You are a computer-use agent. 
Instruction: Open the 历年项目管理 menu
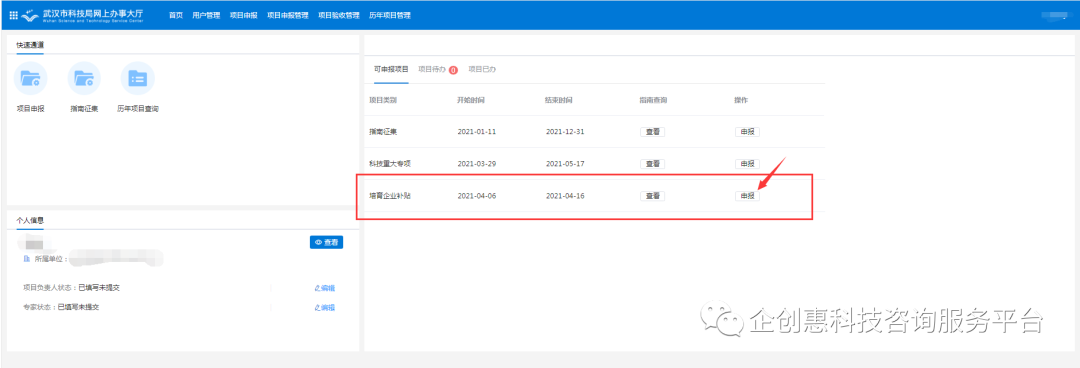pyautogui.click(x=390, y=15)
